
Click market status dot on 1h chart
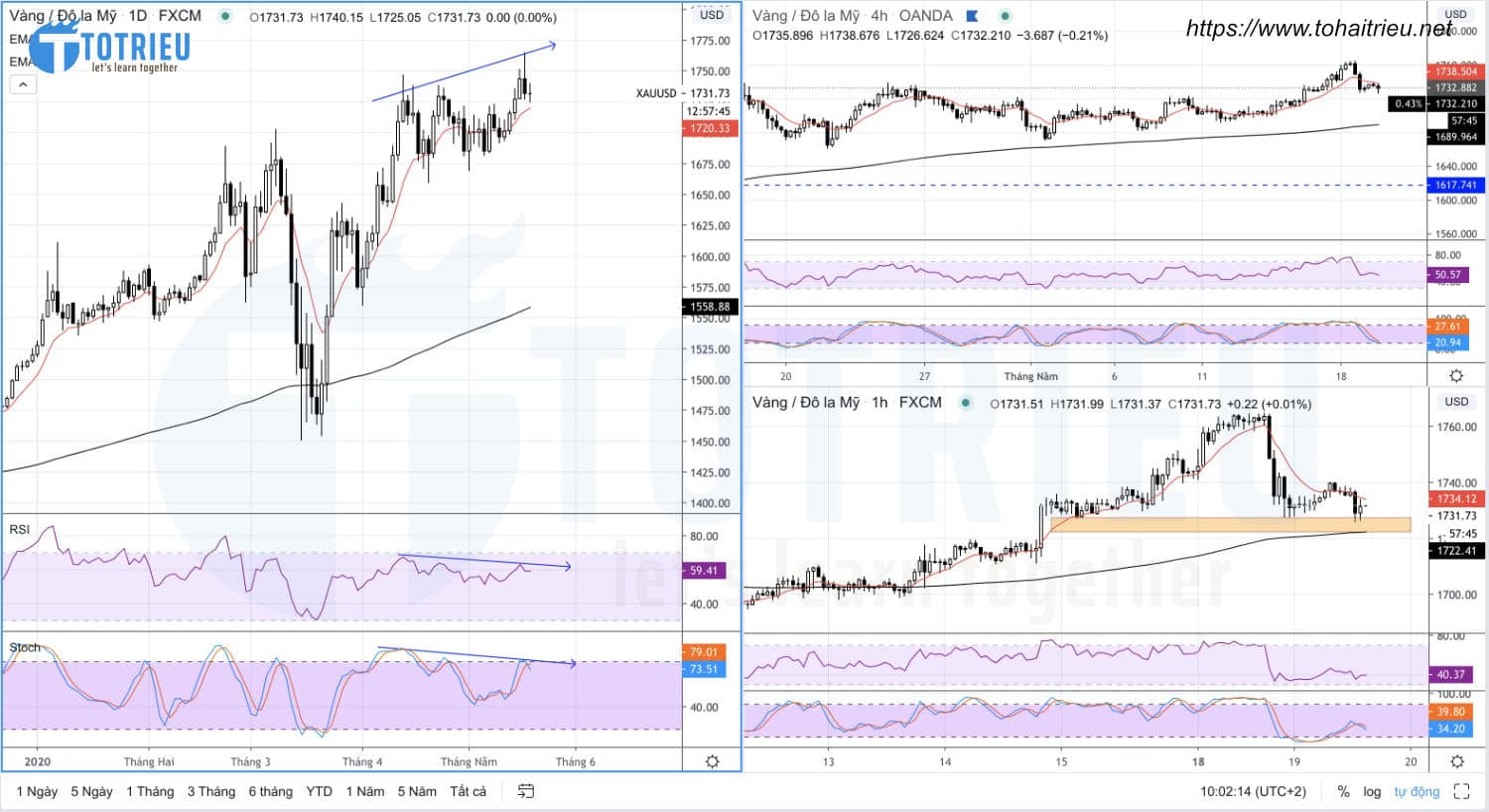pyautogui.click(x=965, y=403)
